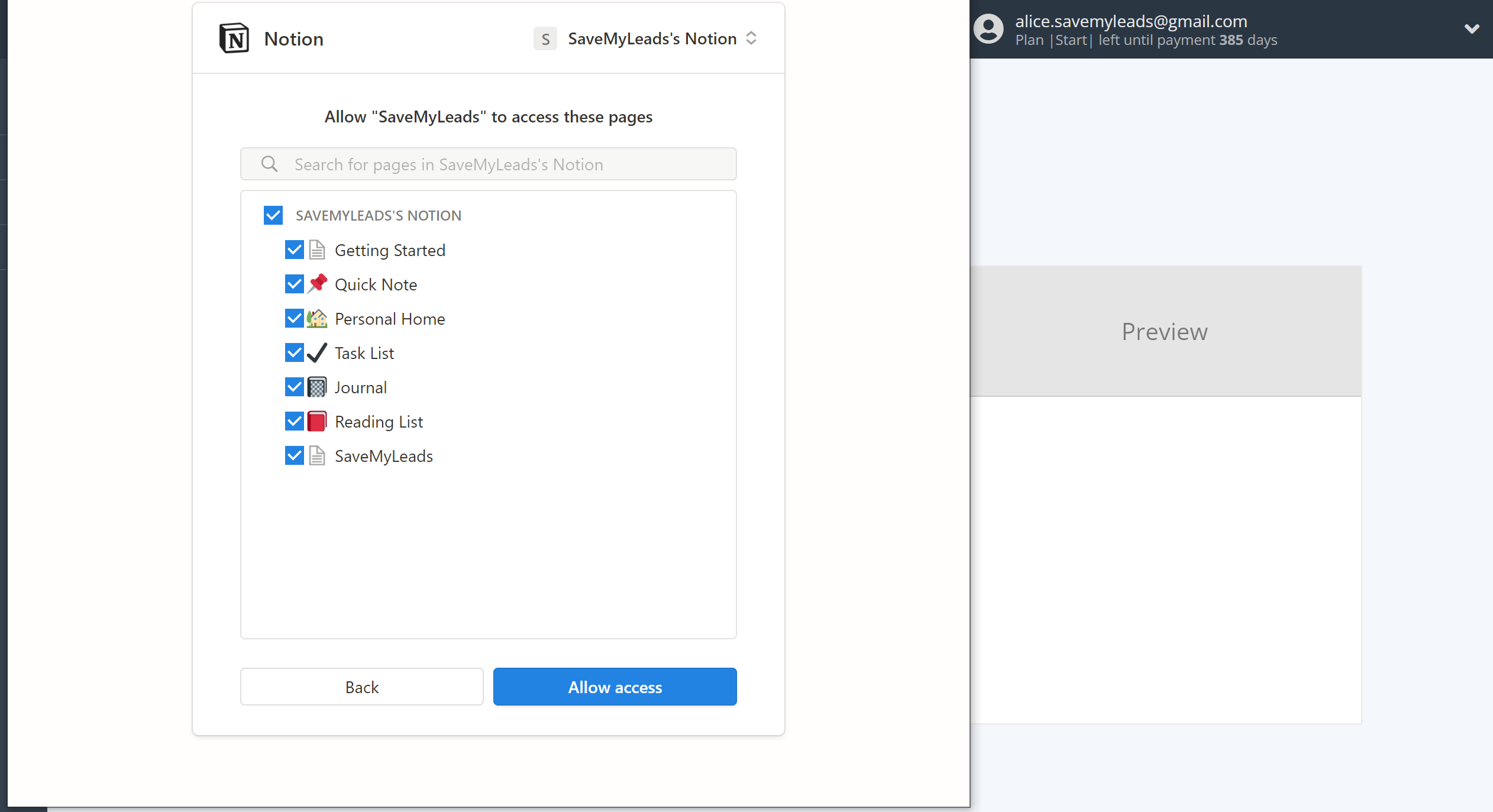Click the Personal Home page label
1493x812 pixels.
coord(390,319)
